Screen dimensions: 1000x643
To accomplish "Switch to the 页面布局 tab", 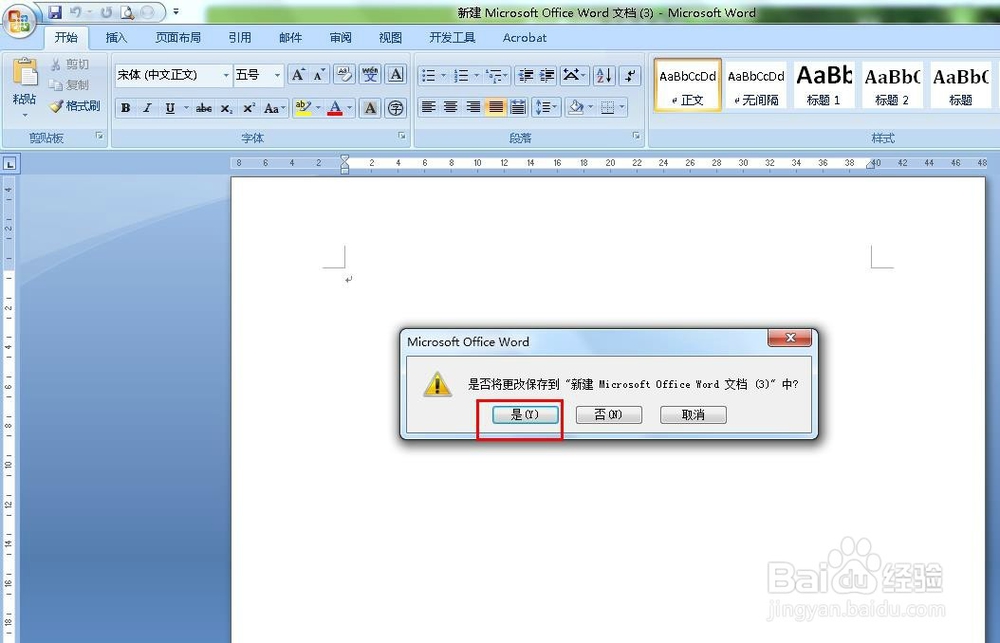I will click(x=178, y=38).
